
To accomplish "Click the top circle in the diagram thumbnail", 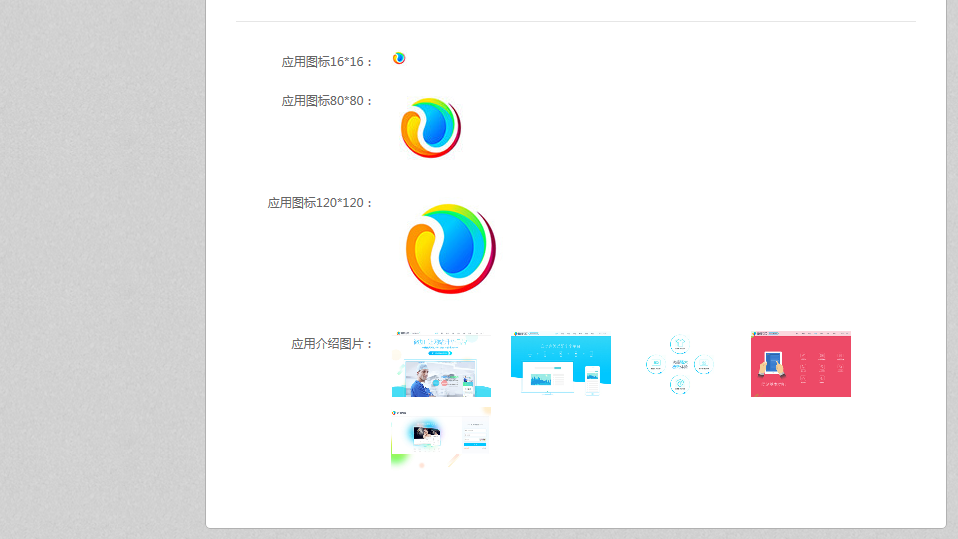I will [x=680, y=343].
